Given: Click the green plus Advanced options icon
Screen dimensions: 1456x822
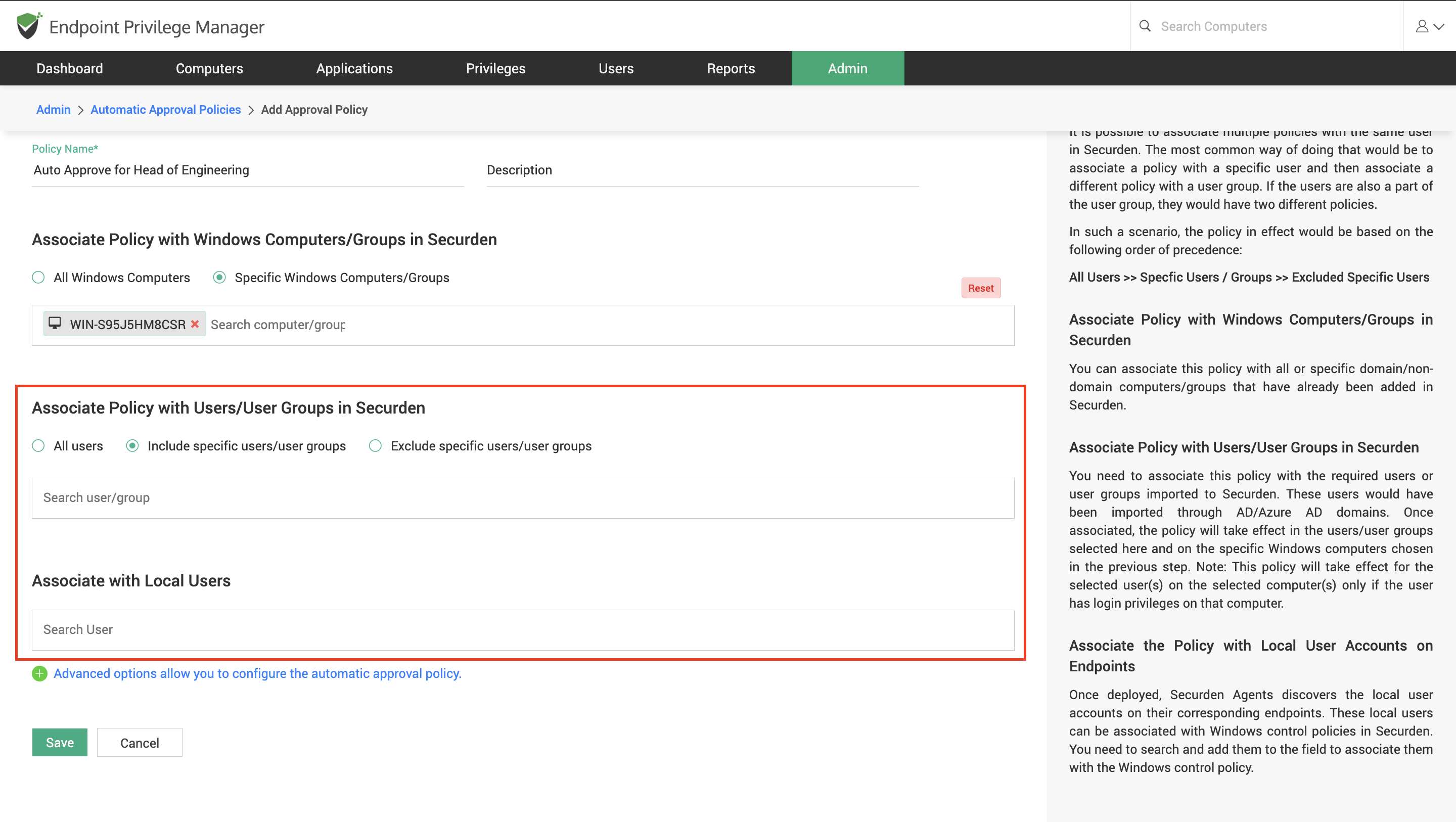Looking at the screenshot, I should 39,673.
